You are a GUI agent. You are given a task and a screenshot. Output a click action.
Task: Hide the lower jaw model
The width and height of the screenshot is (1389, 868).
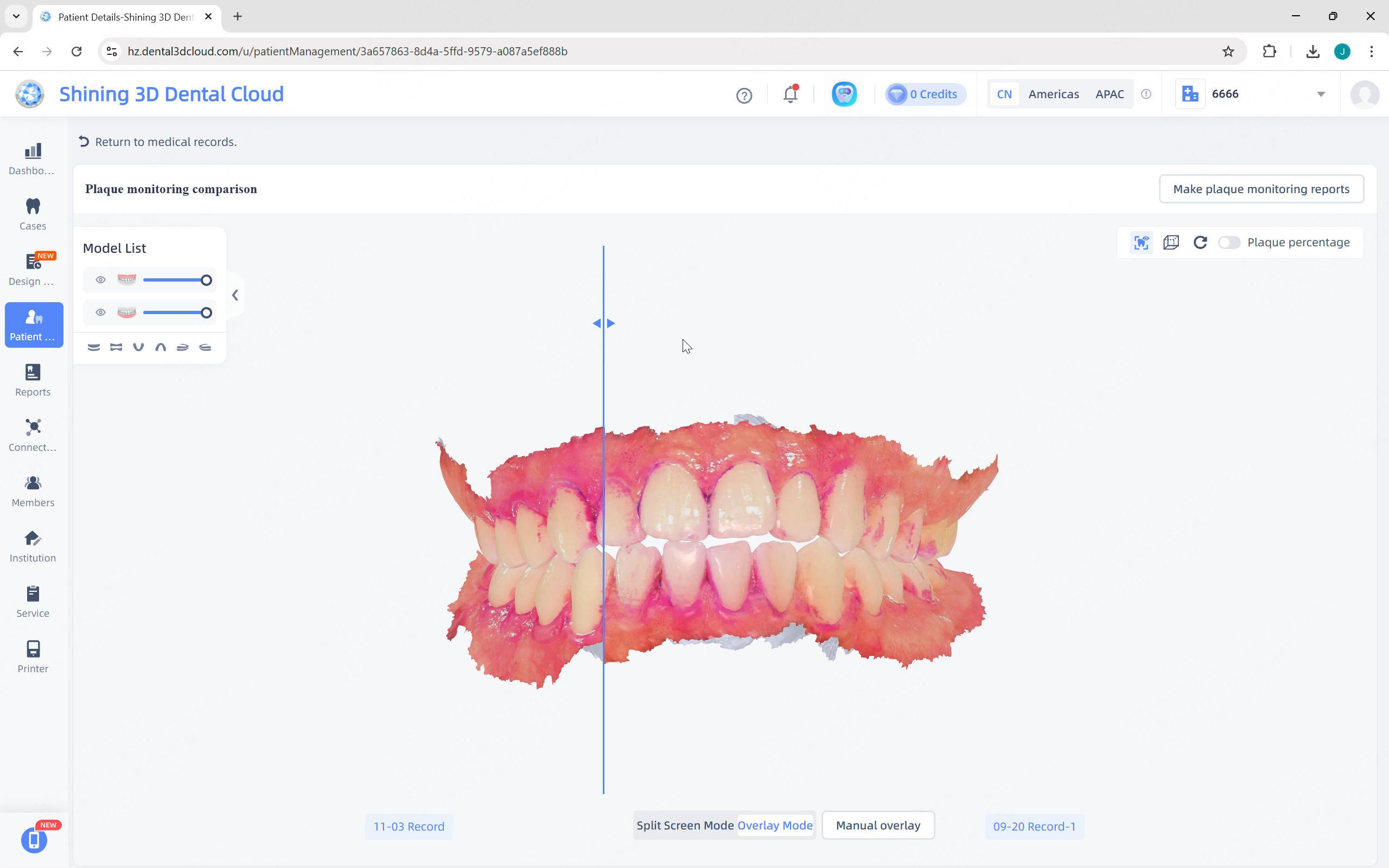(100, 313)
